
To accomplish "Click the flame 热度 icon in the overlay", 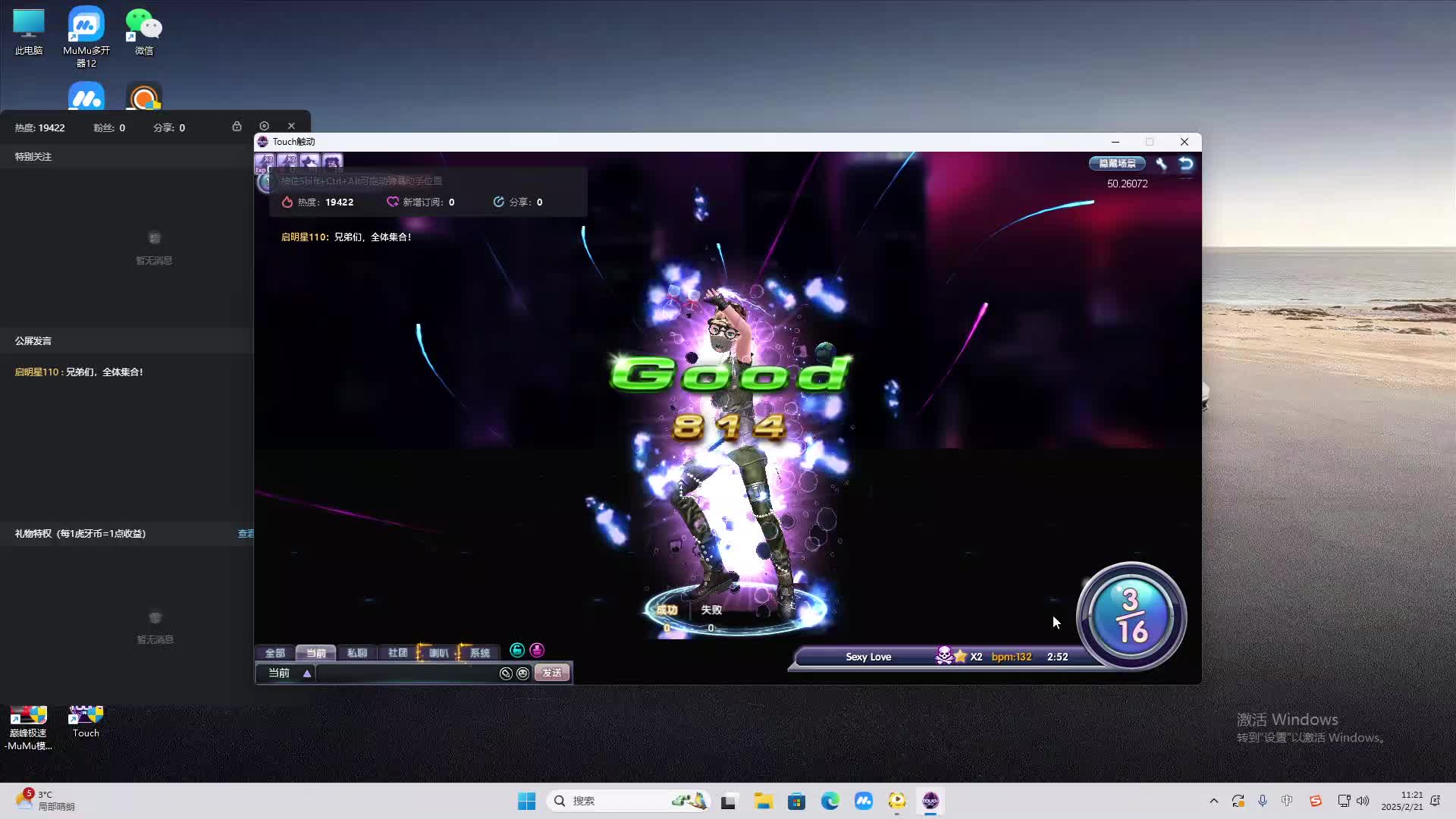I will point(287,202).
